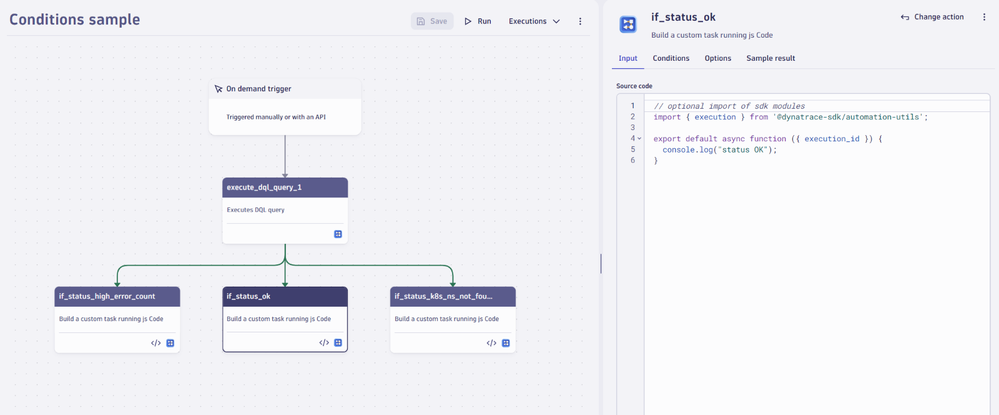This screenshot has height=415, width=999.
Task: Click the Save button
Action: (432, 21)
